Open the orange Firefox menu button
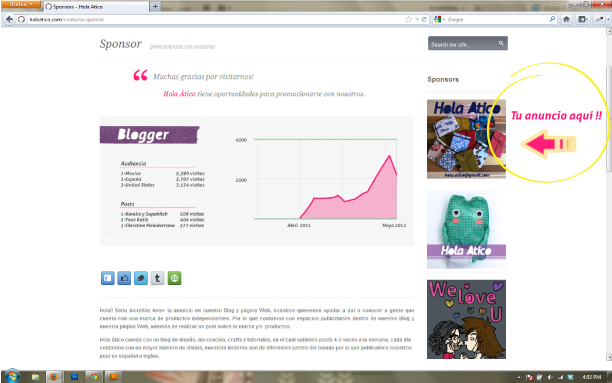612x383 pixels. (21, 4)
